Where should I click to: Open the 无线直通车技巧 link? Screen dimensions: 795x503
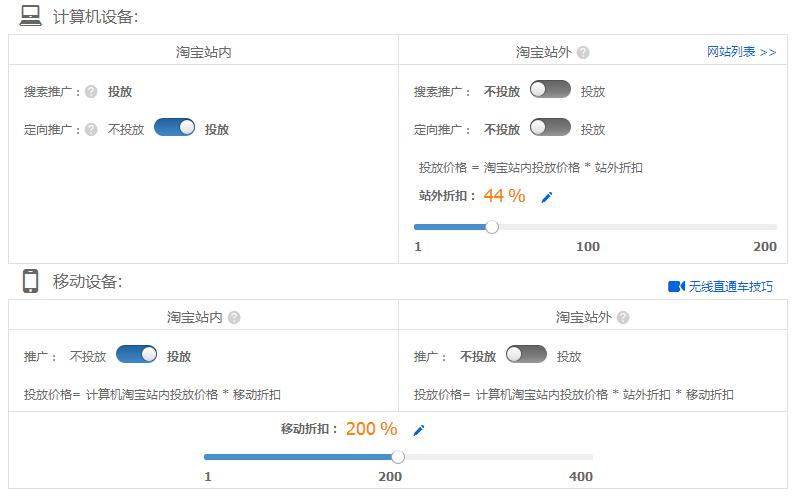tap(730, 287)
